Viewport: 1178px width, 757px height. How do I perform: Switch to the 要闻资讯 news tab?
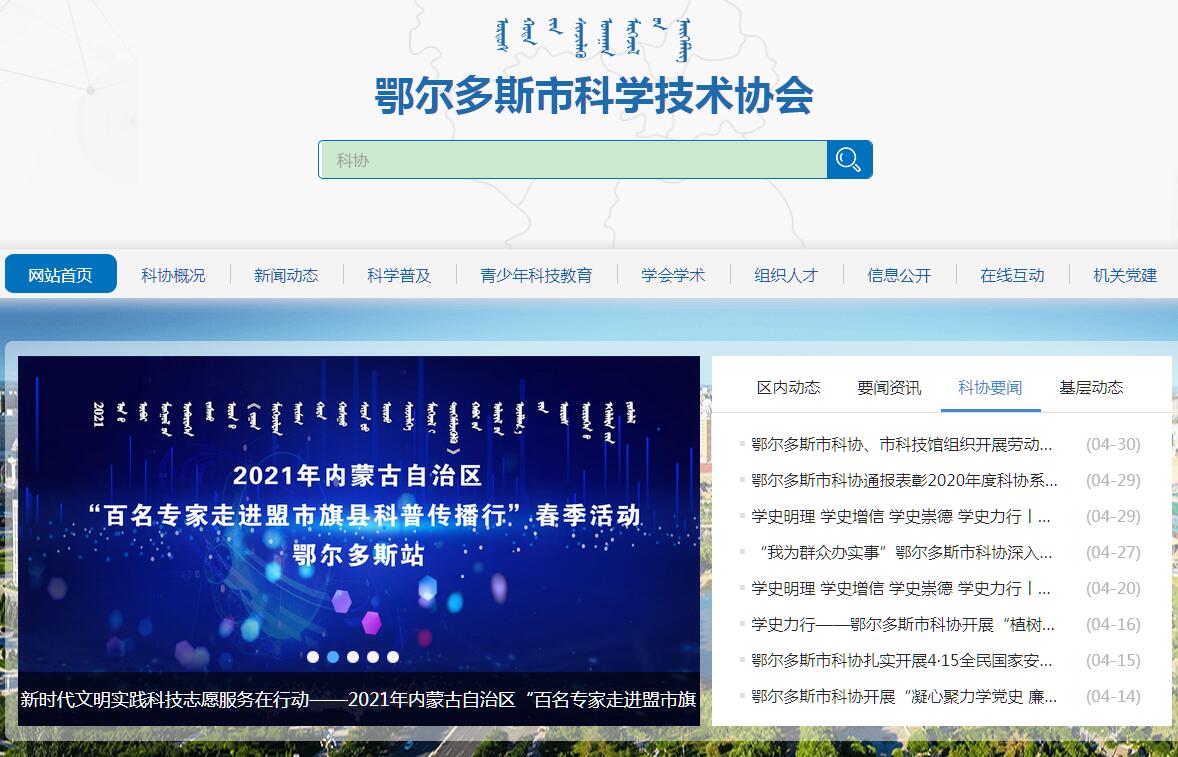tap(889, 388)
